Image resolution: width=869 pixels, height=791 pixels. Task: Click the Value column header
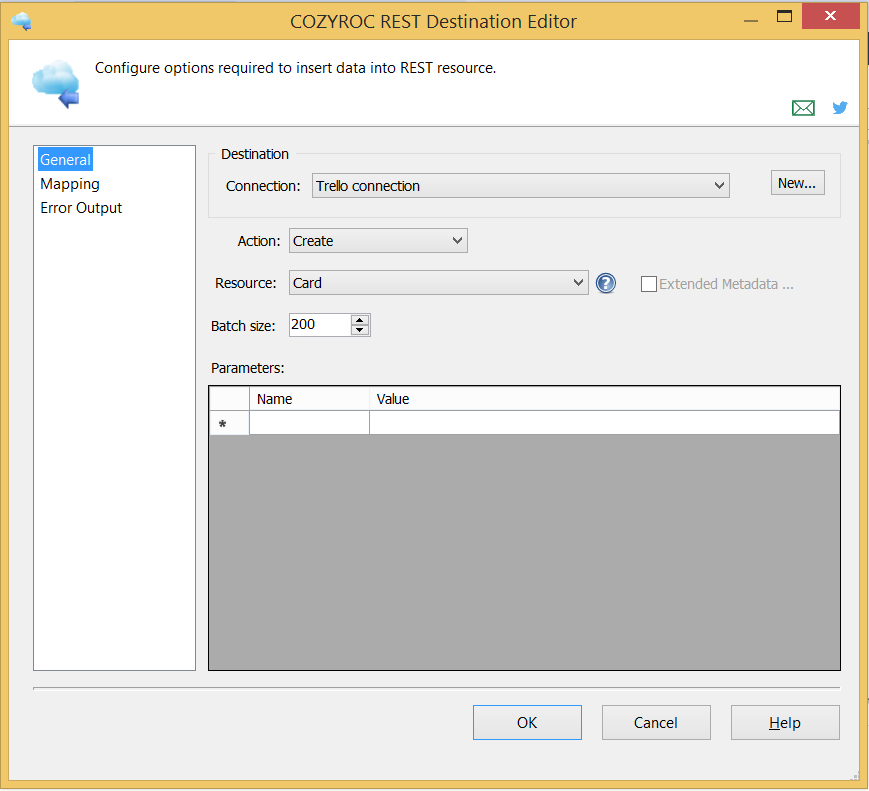click(604, 399)
